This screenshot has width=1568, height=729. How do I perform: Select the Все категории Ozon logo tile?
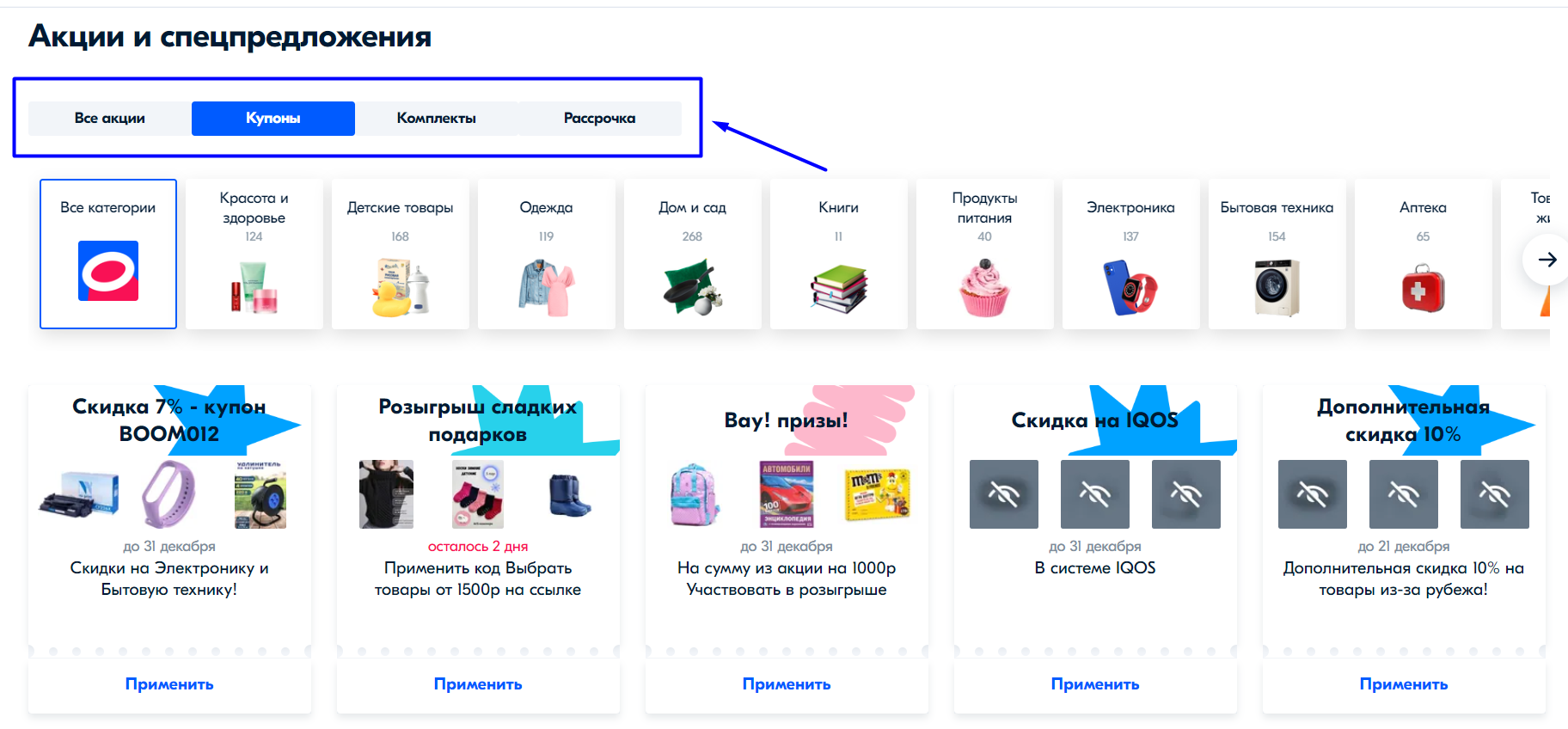tap(108, 254)
